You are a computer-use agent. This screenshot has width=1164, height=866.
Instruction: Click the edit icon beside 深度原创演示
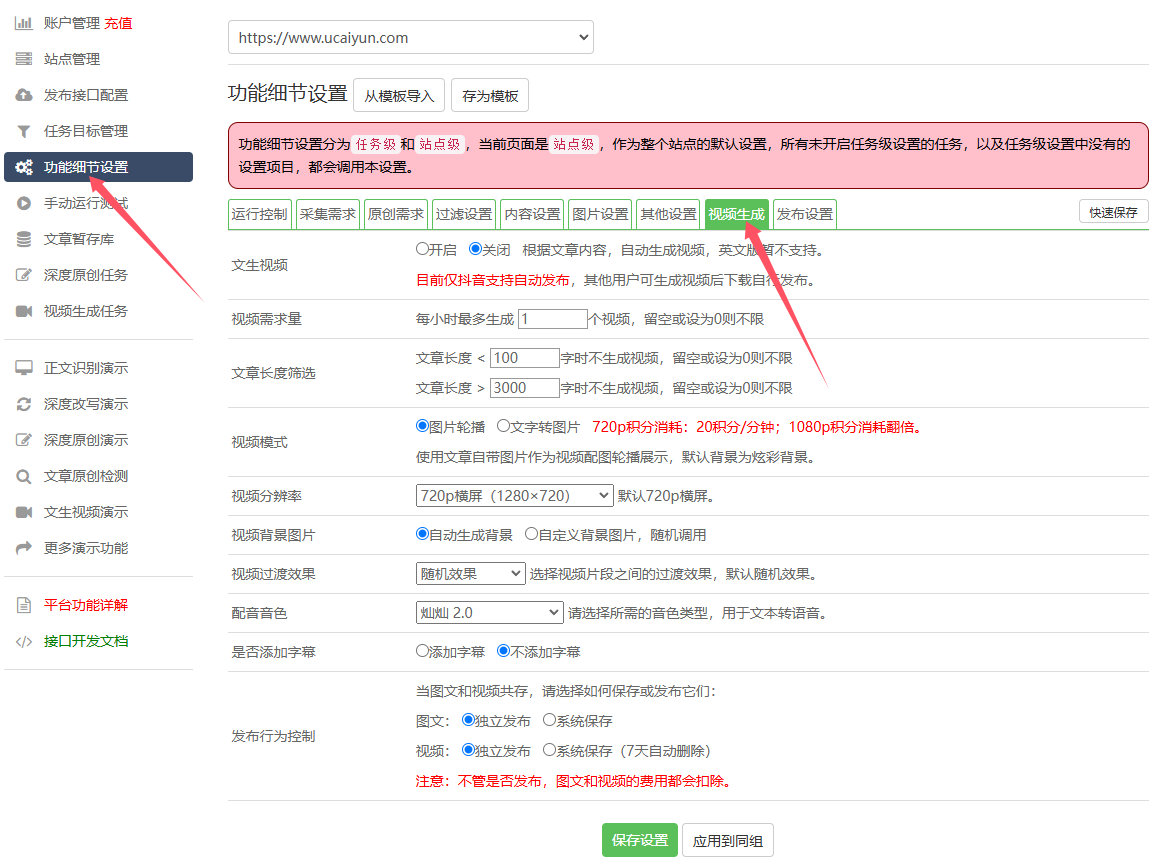(24, 440)
